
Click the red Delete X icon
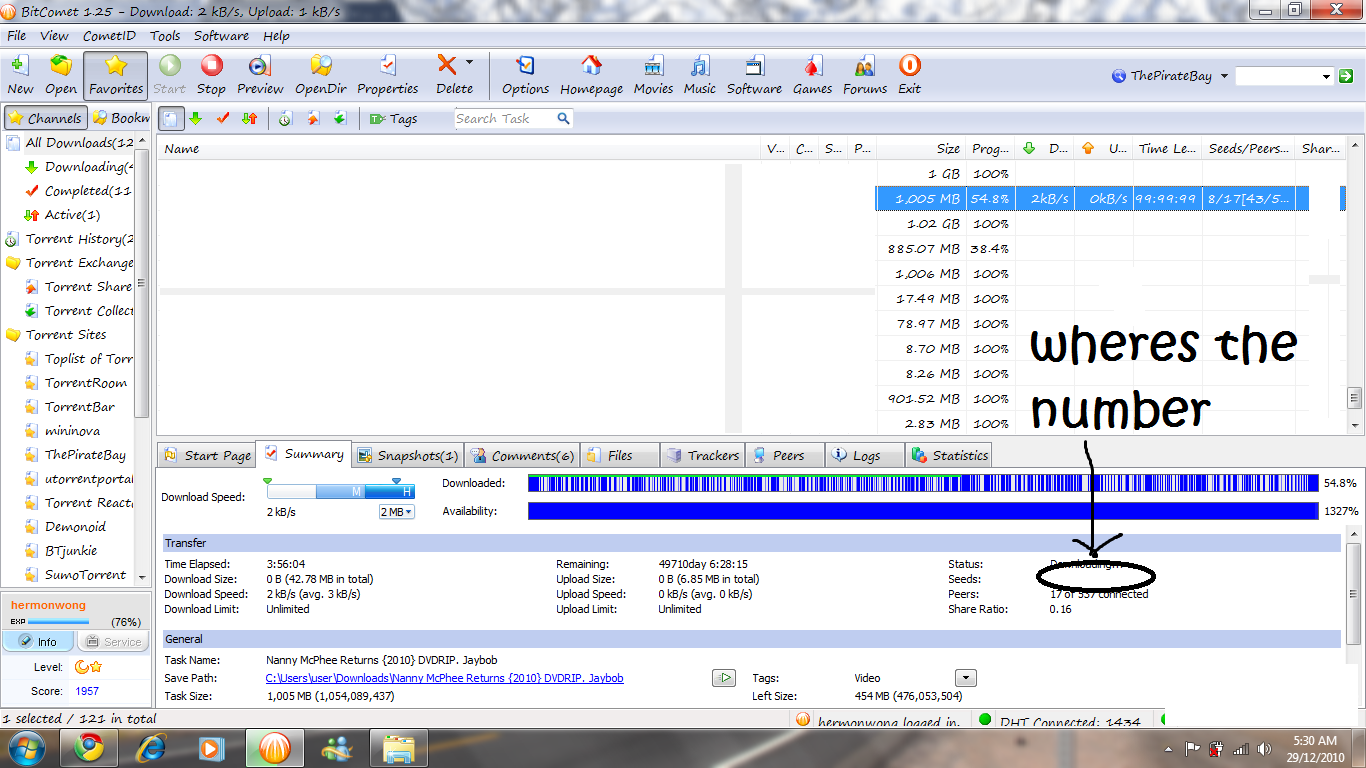click(447, 66)
